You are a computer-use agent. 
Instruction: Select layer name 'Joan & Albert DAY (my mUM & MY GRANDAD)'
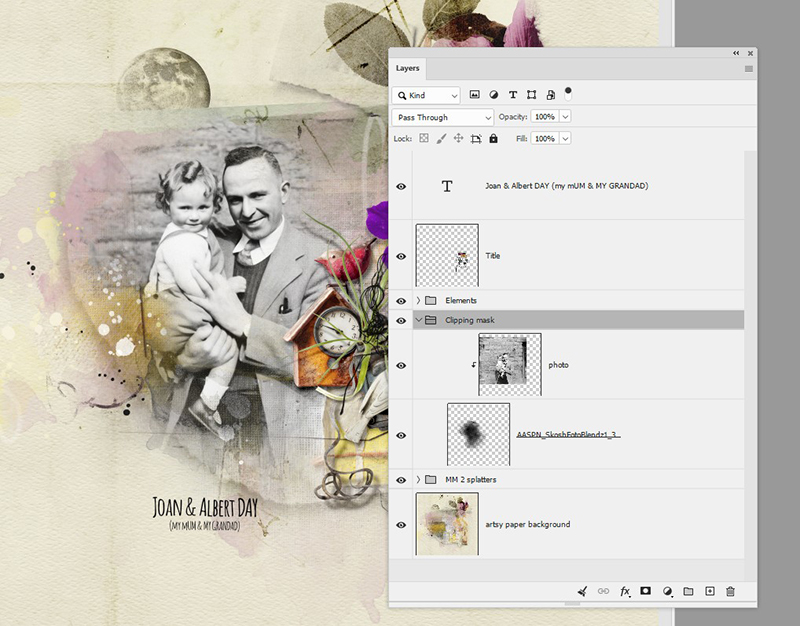(x=567, y=186)
